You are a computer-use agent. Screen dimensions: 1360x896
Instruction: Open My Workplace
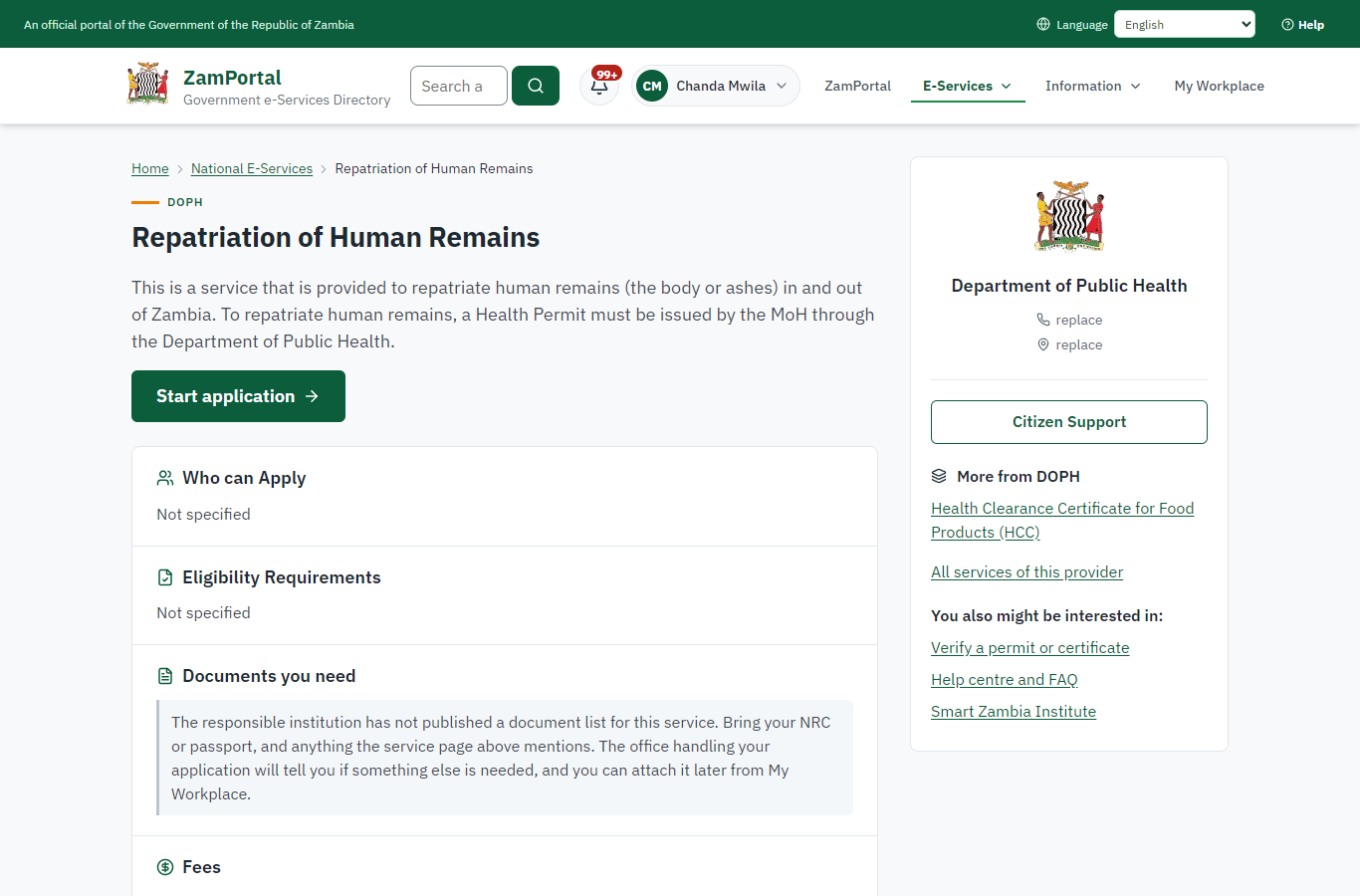coord(1220,86)
